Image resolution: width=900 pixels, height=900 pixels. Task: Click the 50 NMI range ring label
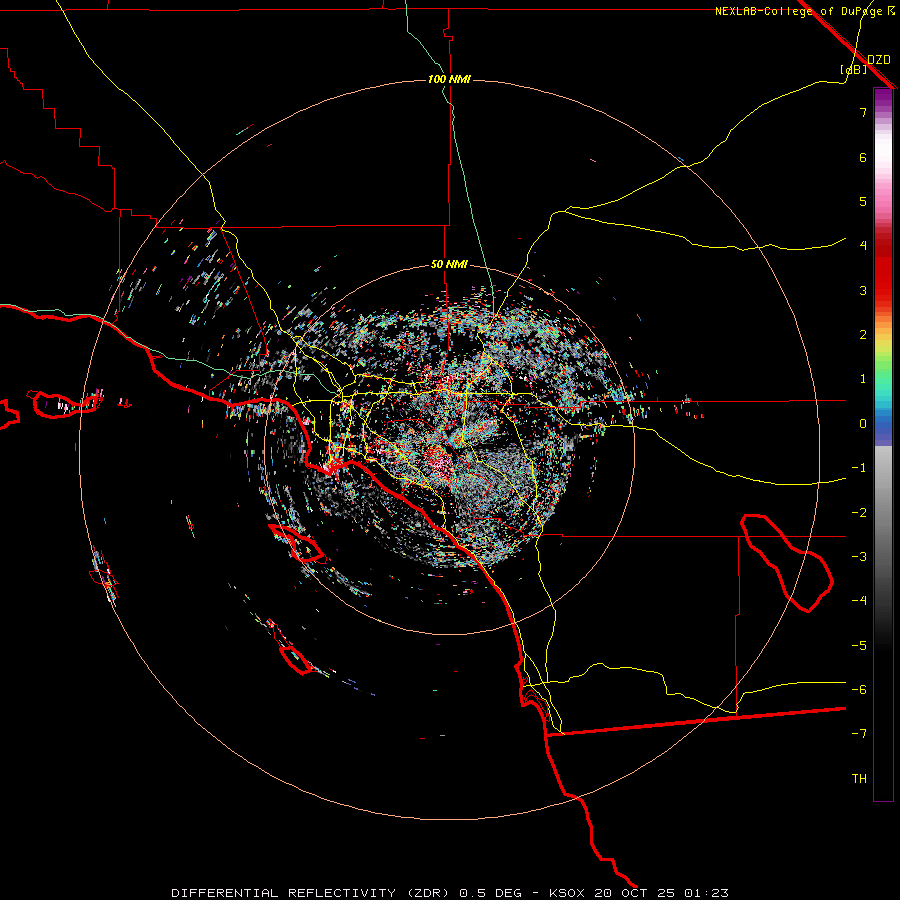[x=449, y=264]
